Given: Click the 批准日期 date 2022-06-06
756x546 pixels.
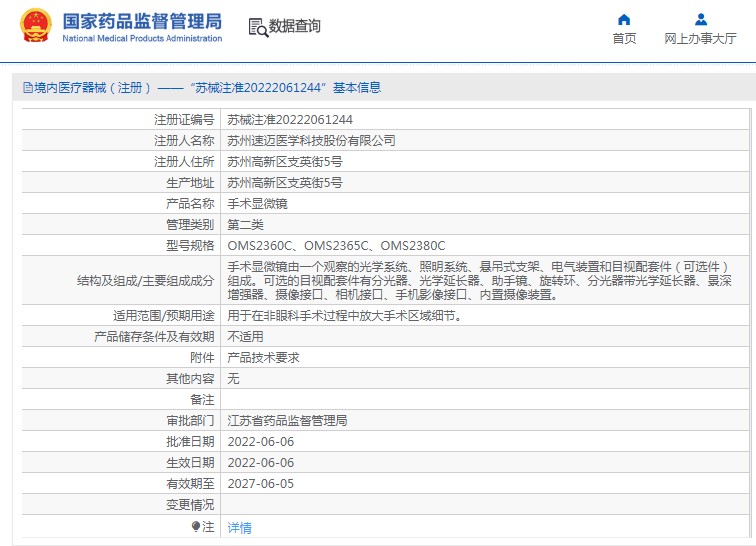Looking at the screenshot, I should 261,442.
